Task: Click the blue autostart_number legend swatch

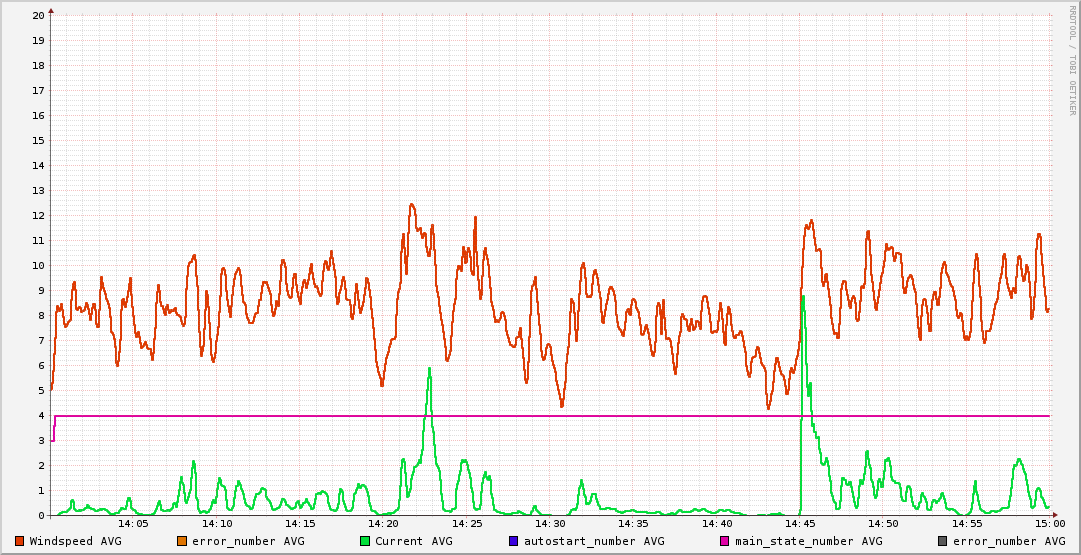Action: tap(513, 541)
